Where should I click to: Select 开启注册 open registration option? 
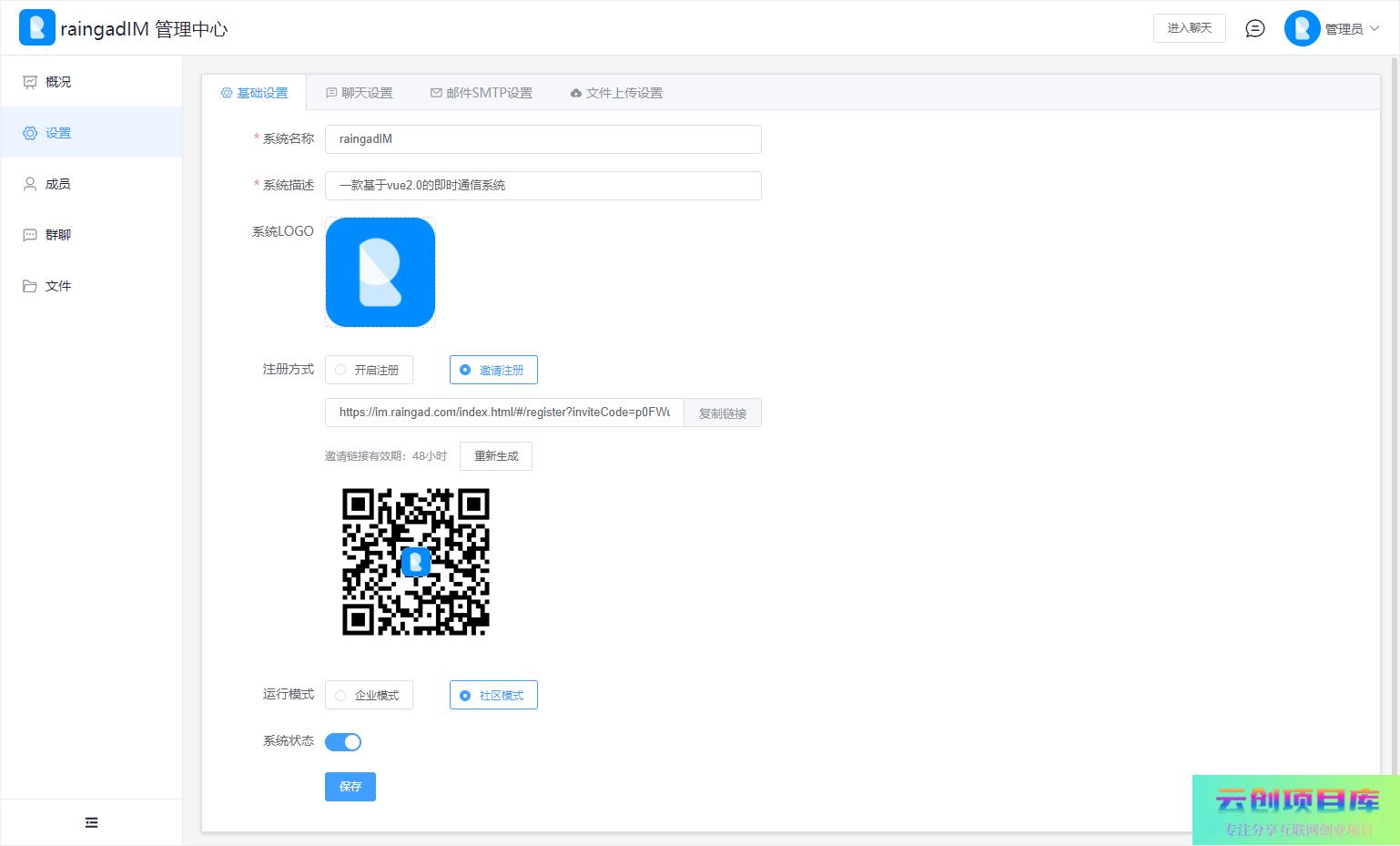369,370
